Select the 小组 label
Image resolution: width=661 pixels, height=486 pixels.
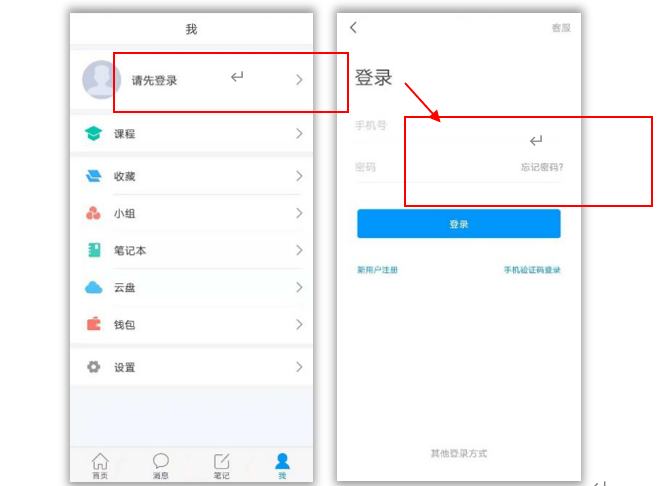coord(124,214)
